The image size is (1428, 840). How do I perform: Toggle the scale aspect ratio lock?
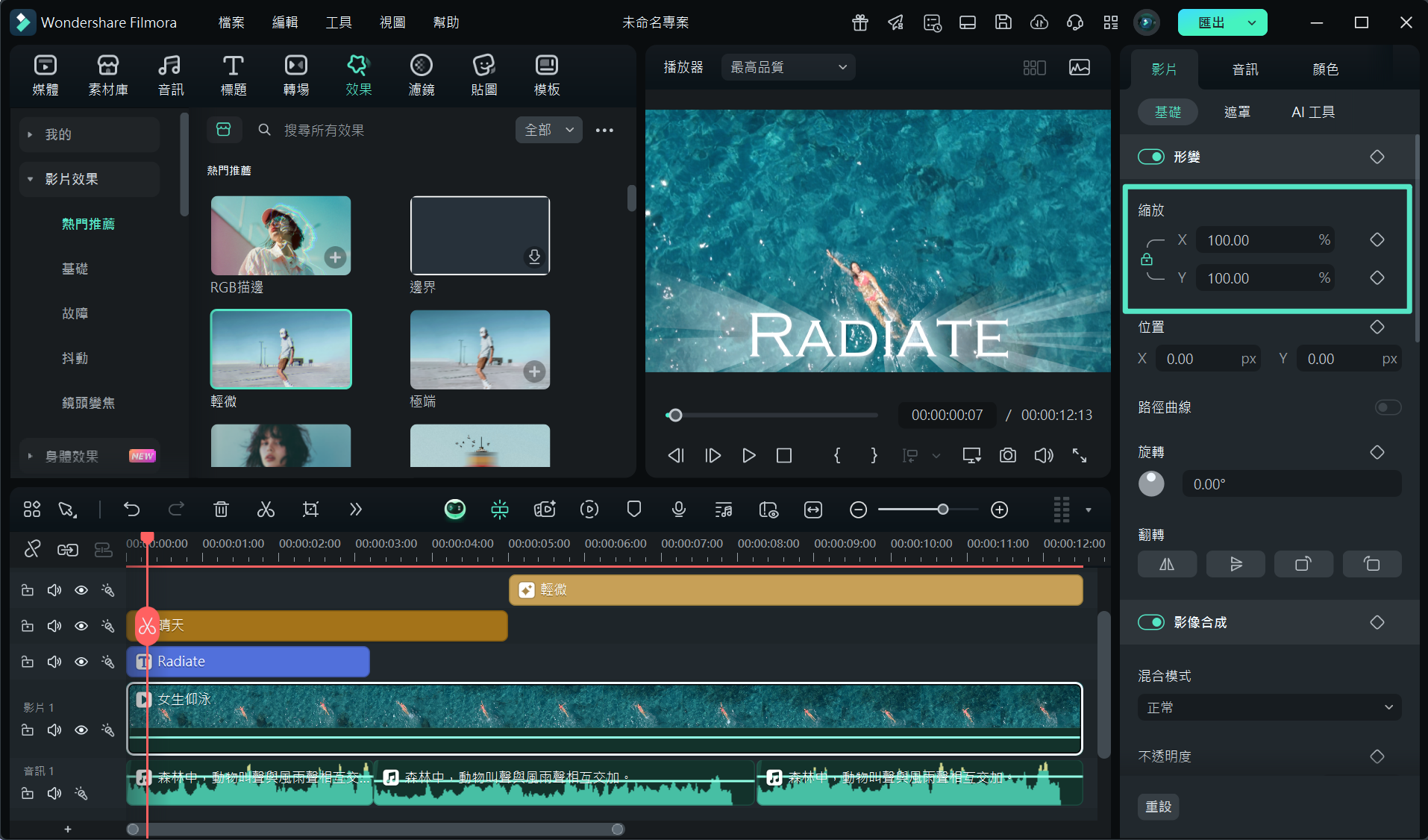pyautogui.click(x=1147, y=259)
